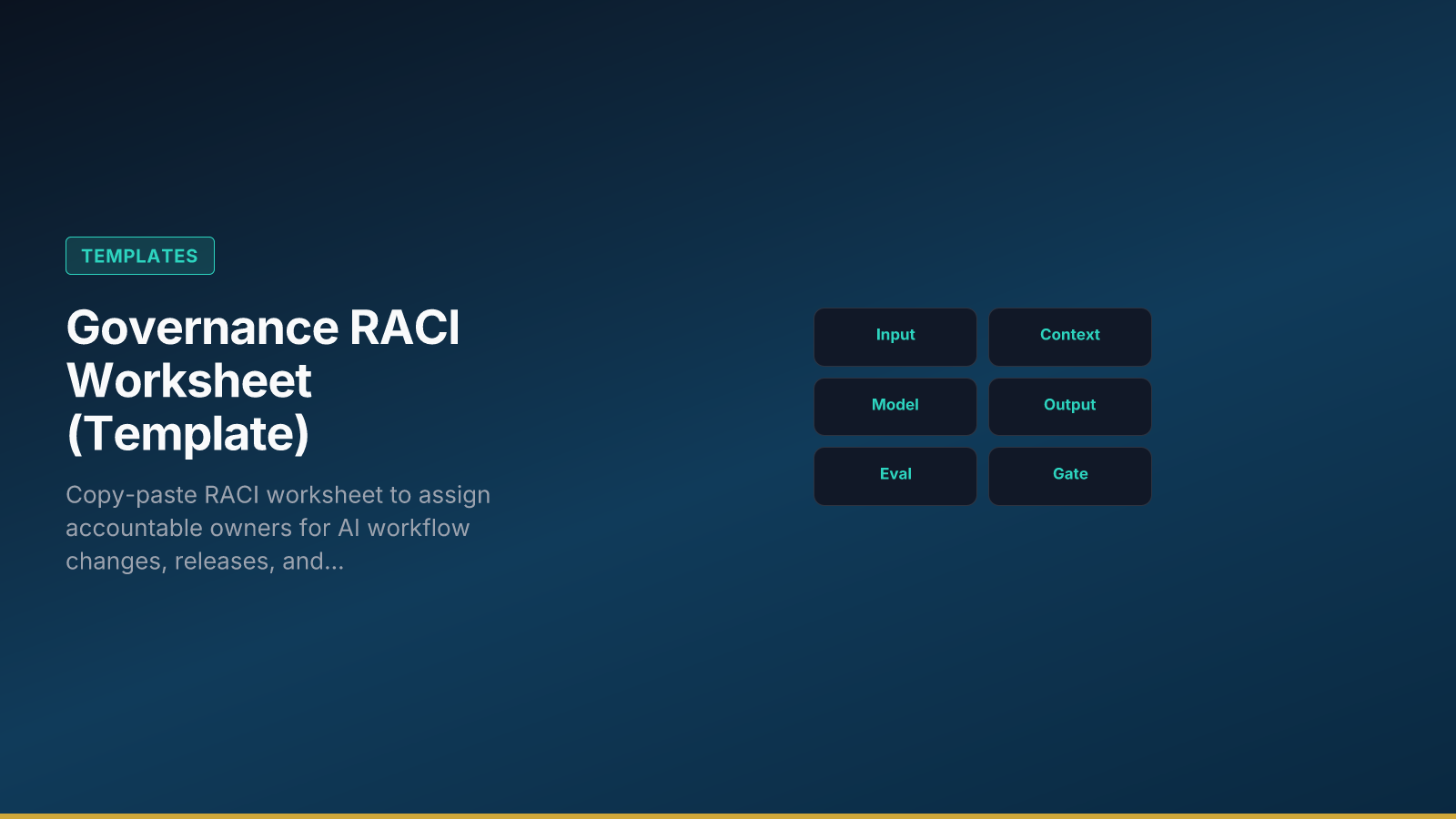Image resolution: width=1456 pixels, height=819 pixels.
Task: Click the Output tile
Action: click(1070, 407)
